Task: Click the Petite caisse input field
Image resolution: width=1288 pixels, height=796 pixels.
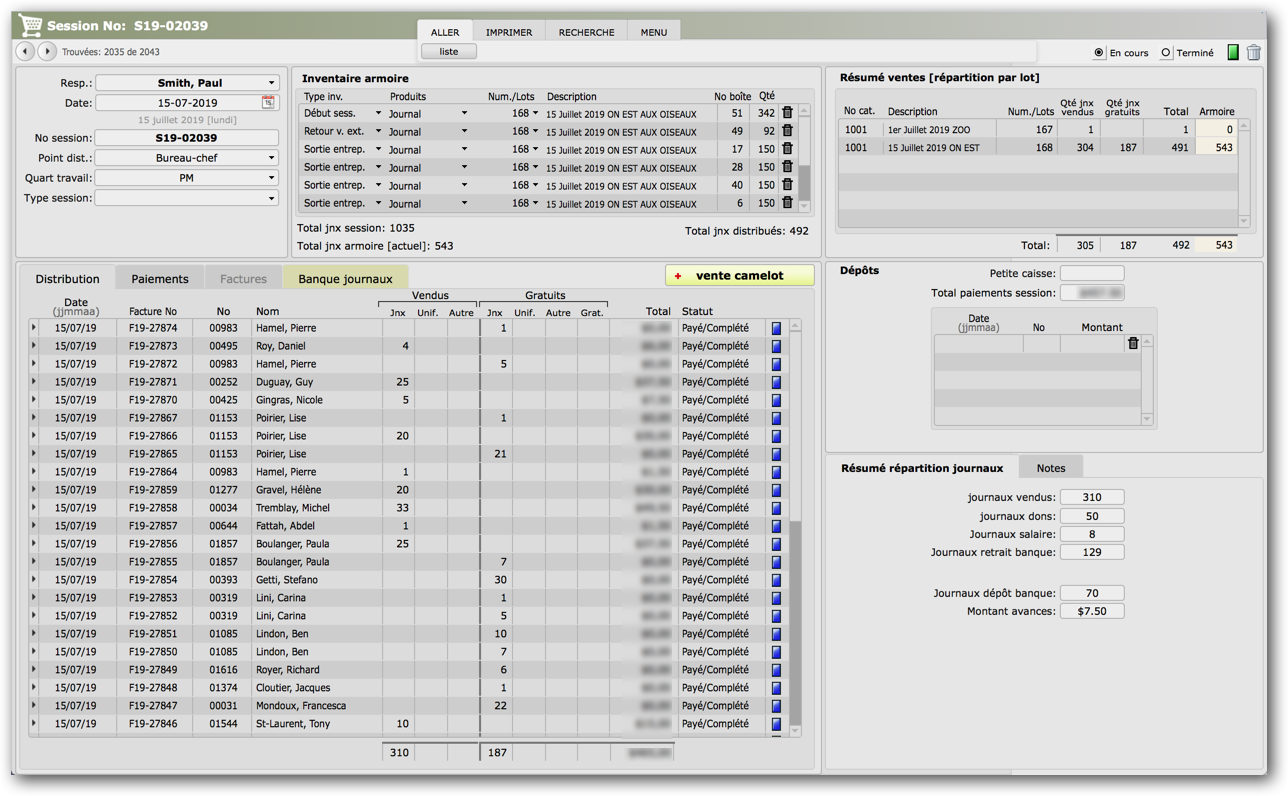Action: 1092,273
